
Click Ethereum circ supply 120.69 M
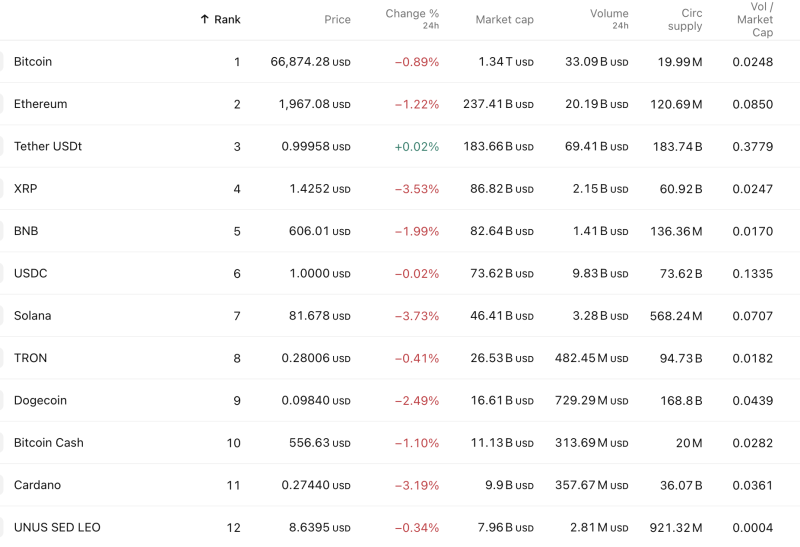[x=676, y=104]
